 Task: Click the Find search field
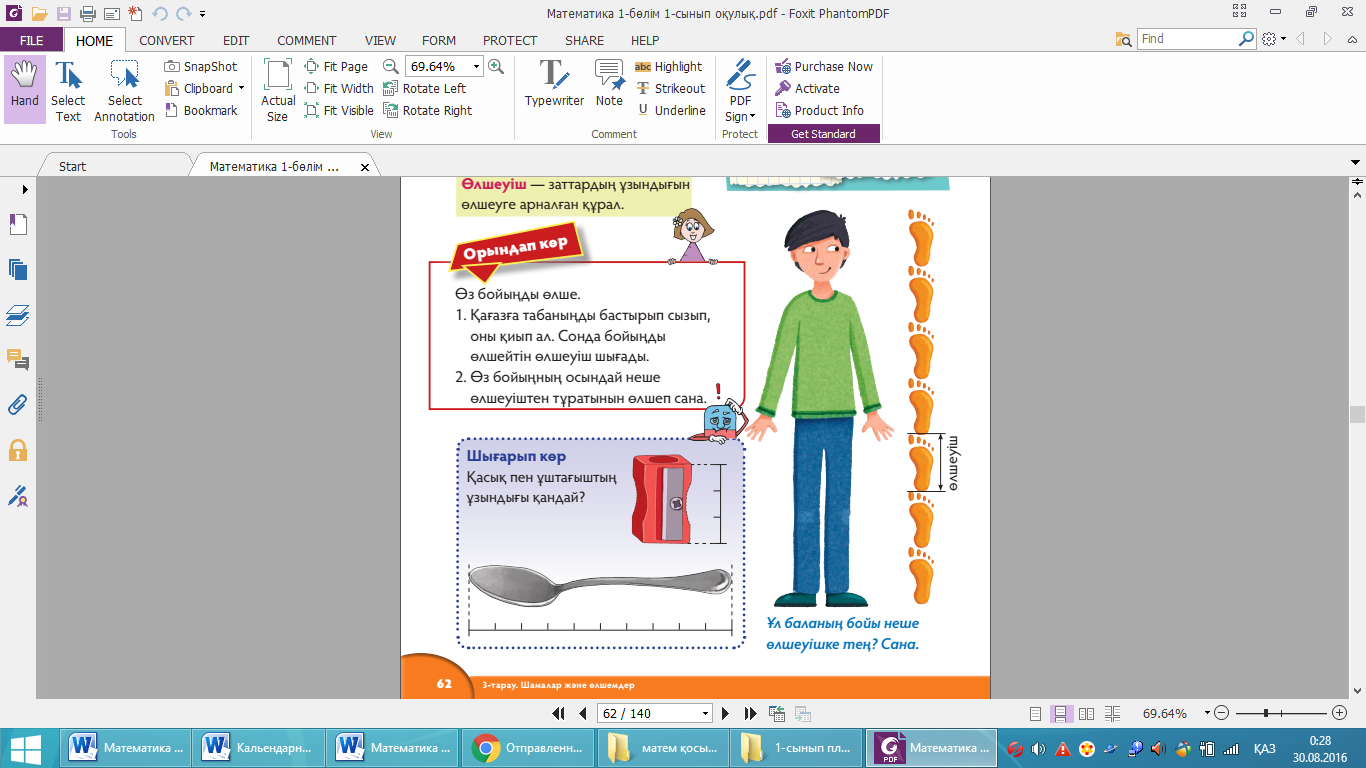[1187, 39]
